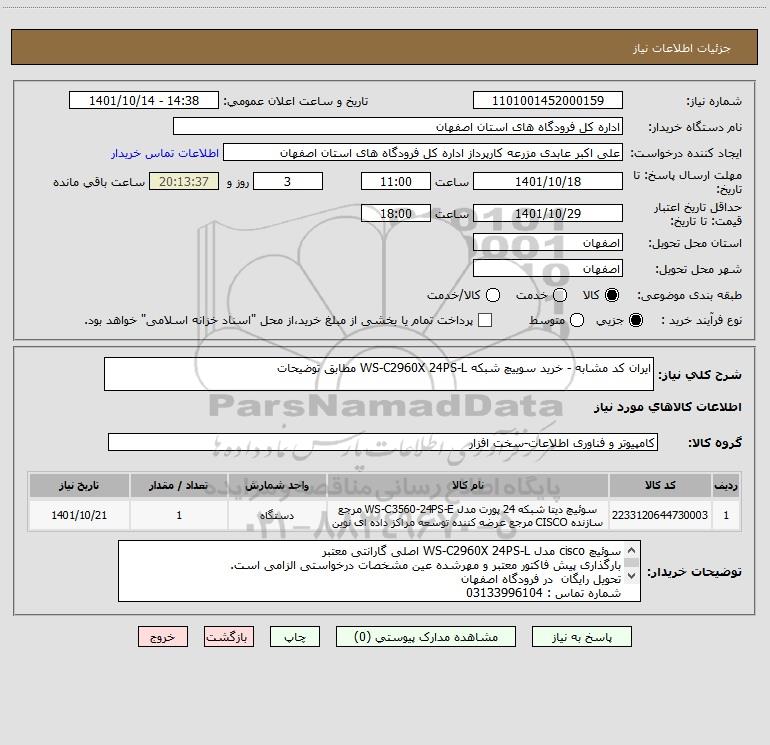
Task: Click the need date cell 1401/10/21
Action: (x=79, y=515)
